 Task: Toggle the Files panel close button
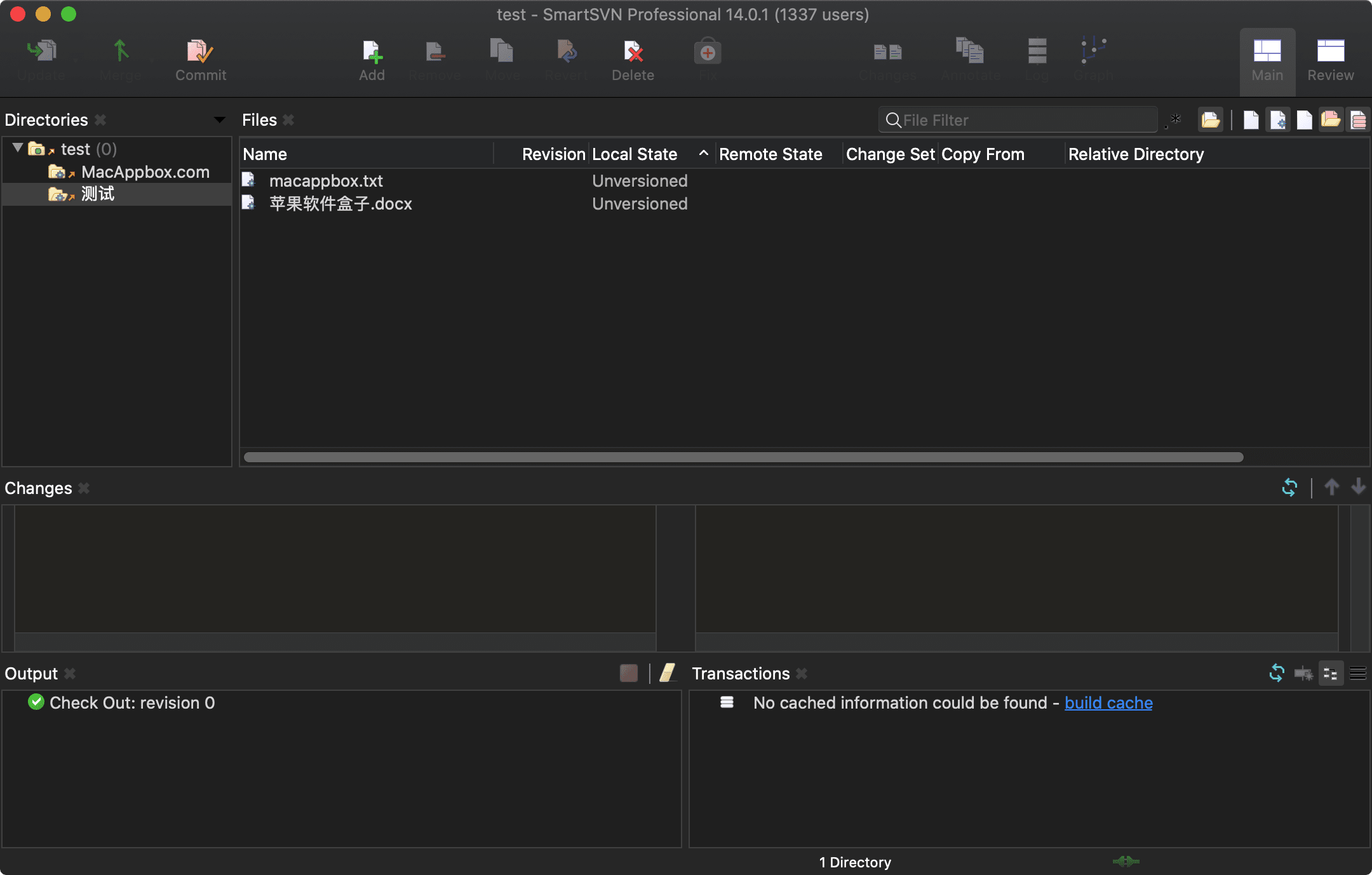tap(289, 120)
